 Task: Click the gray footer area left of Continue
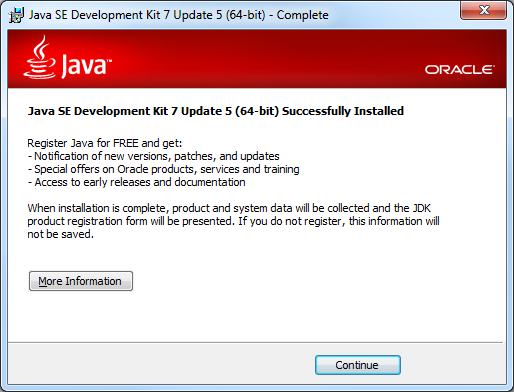point(160,363)
